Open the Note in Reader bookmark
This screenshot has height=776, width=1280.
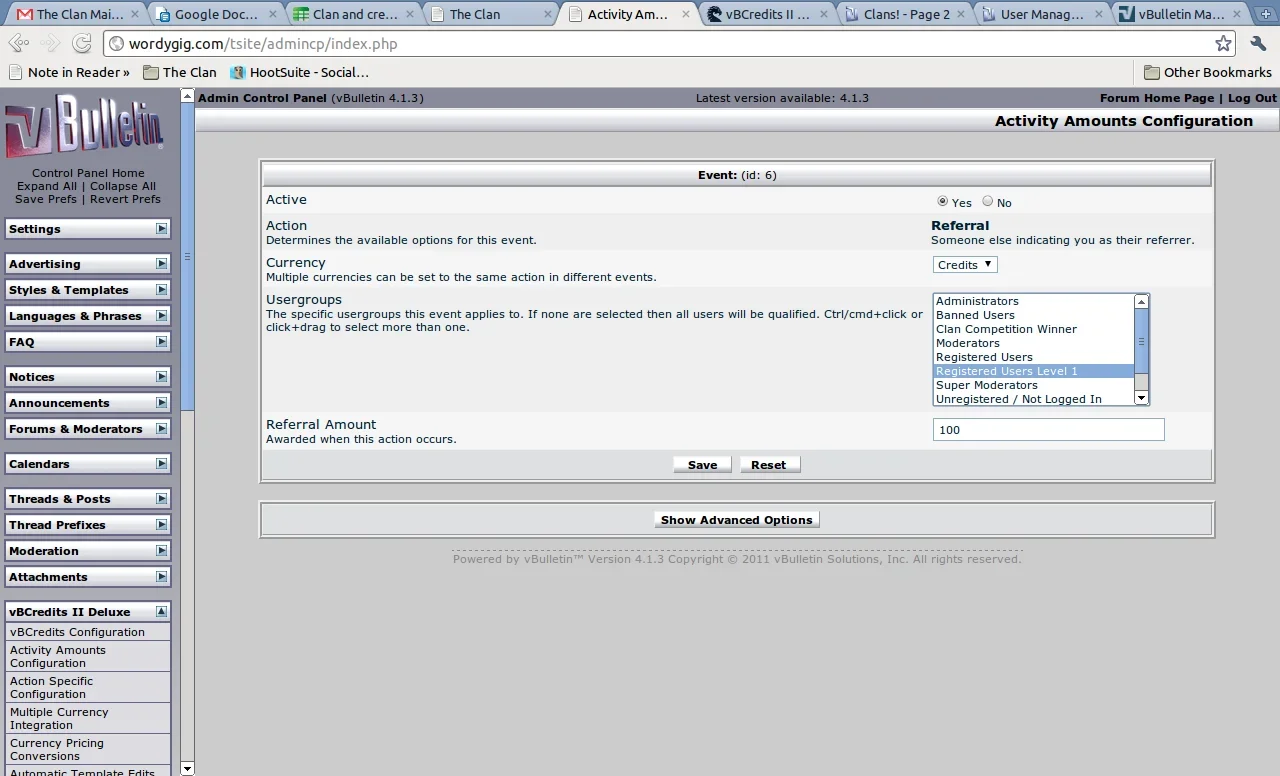(x=69, y=72)
